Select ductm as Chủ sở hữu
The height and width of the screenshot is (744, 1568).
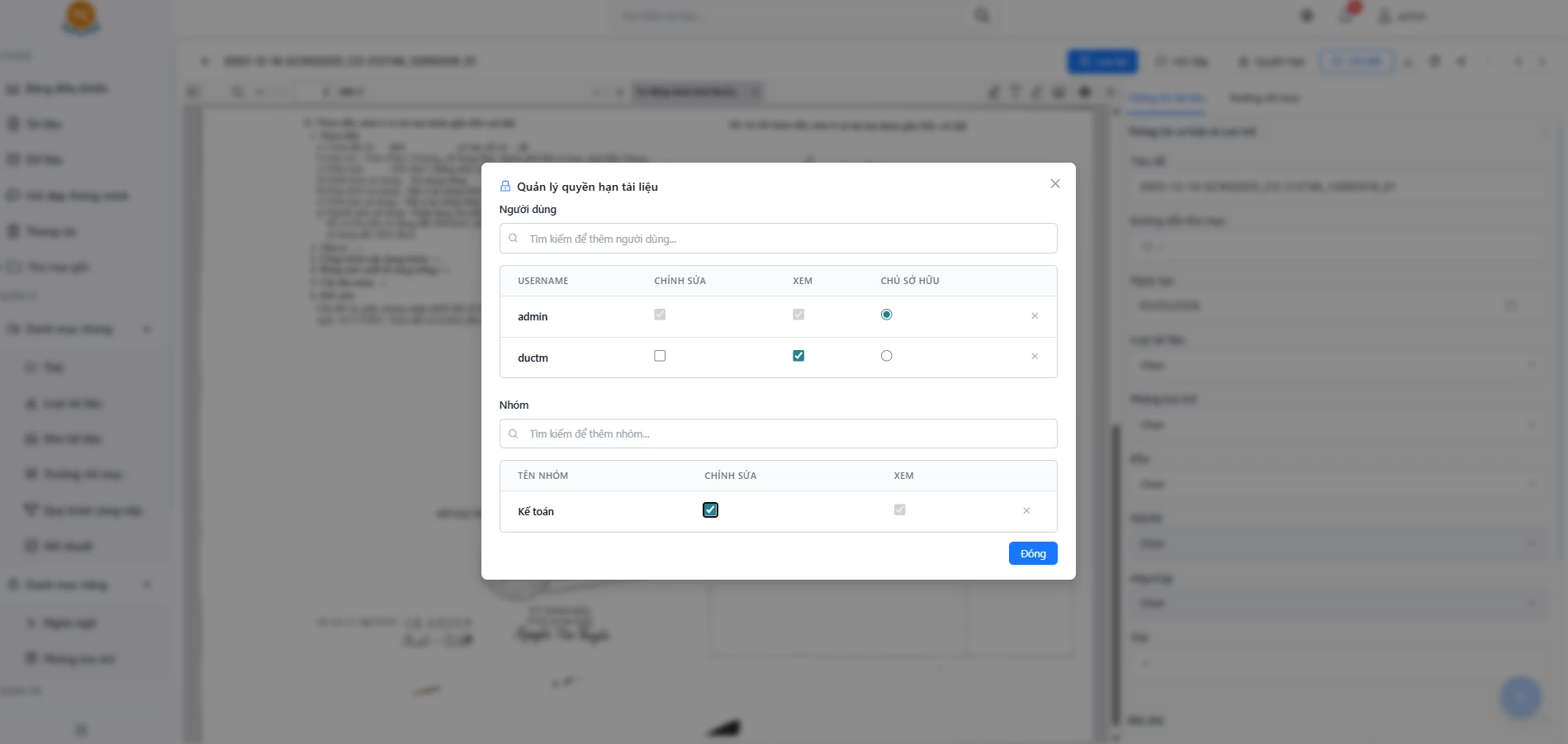tap(886, 355)
